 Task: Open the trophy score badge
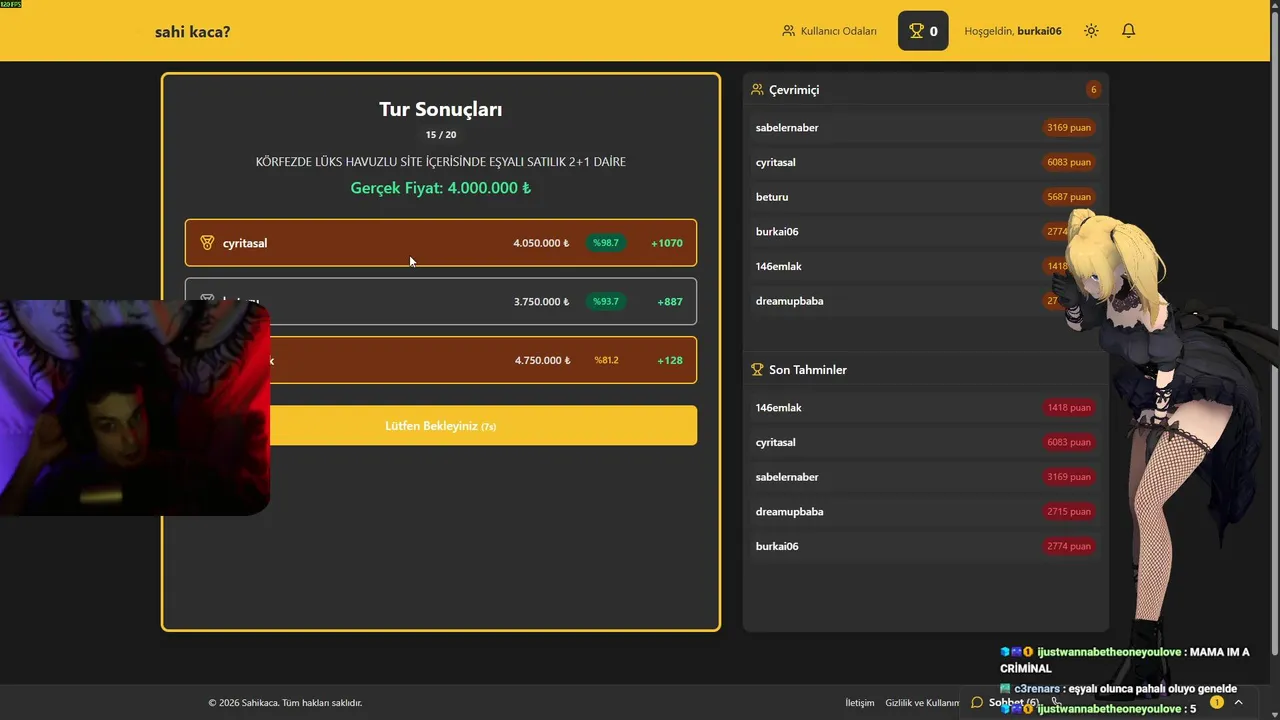[923, 31]
